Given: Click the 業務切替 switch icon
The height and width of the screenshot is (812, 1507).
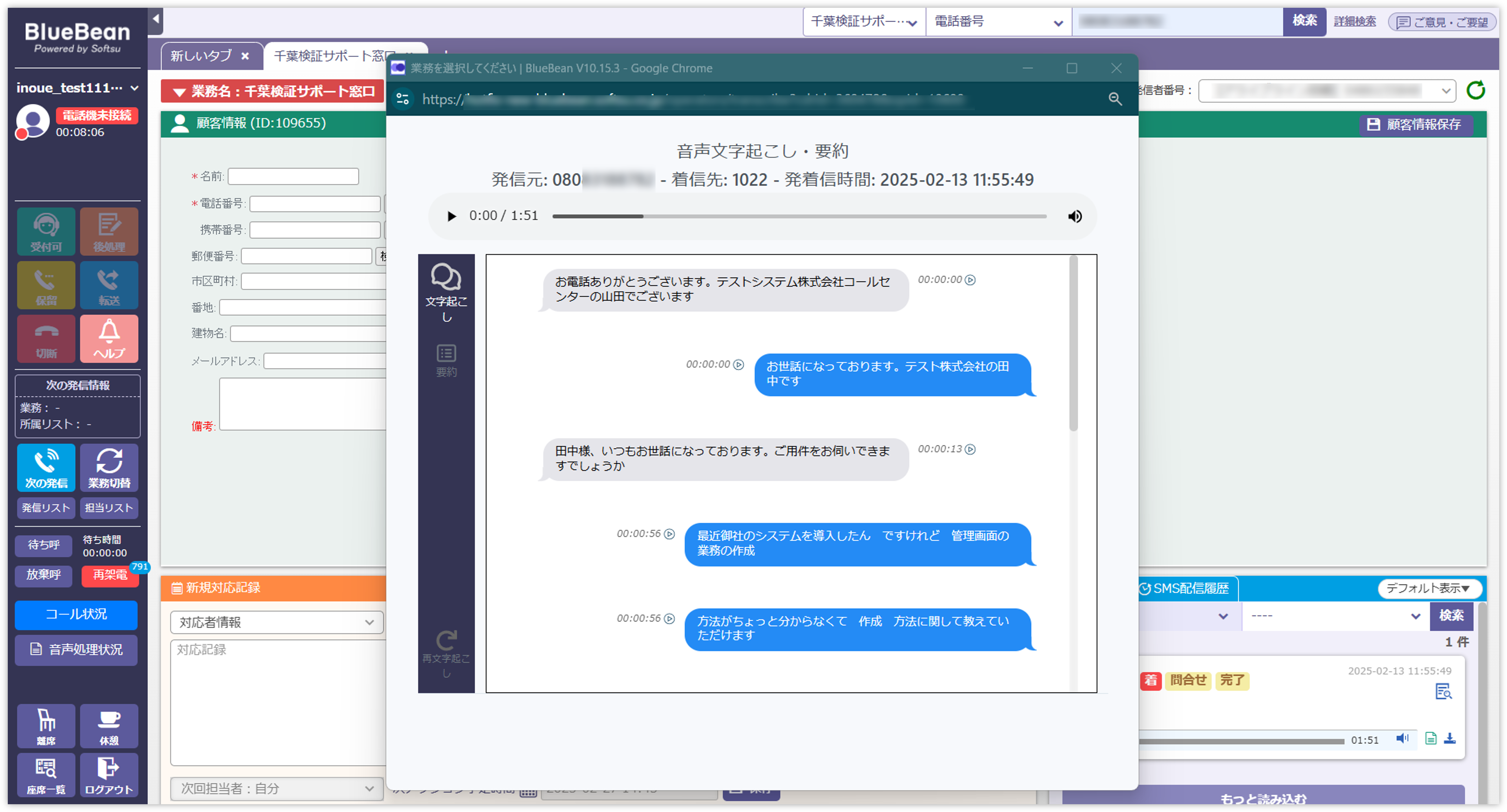Looking at the screenshot, I should (x=109, y=467).
